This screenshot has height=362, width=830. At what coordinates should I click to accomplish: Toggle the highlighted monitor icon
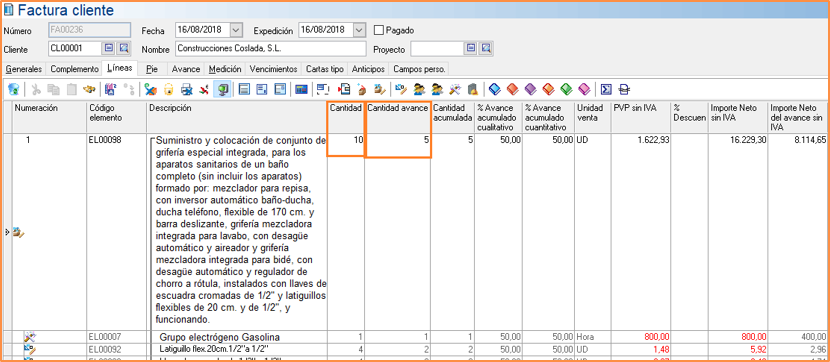(x=222, y=89)
